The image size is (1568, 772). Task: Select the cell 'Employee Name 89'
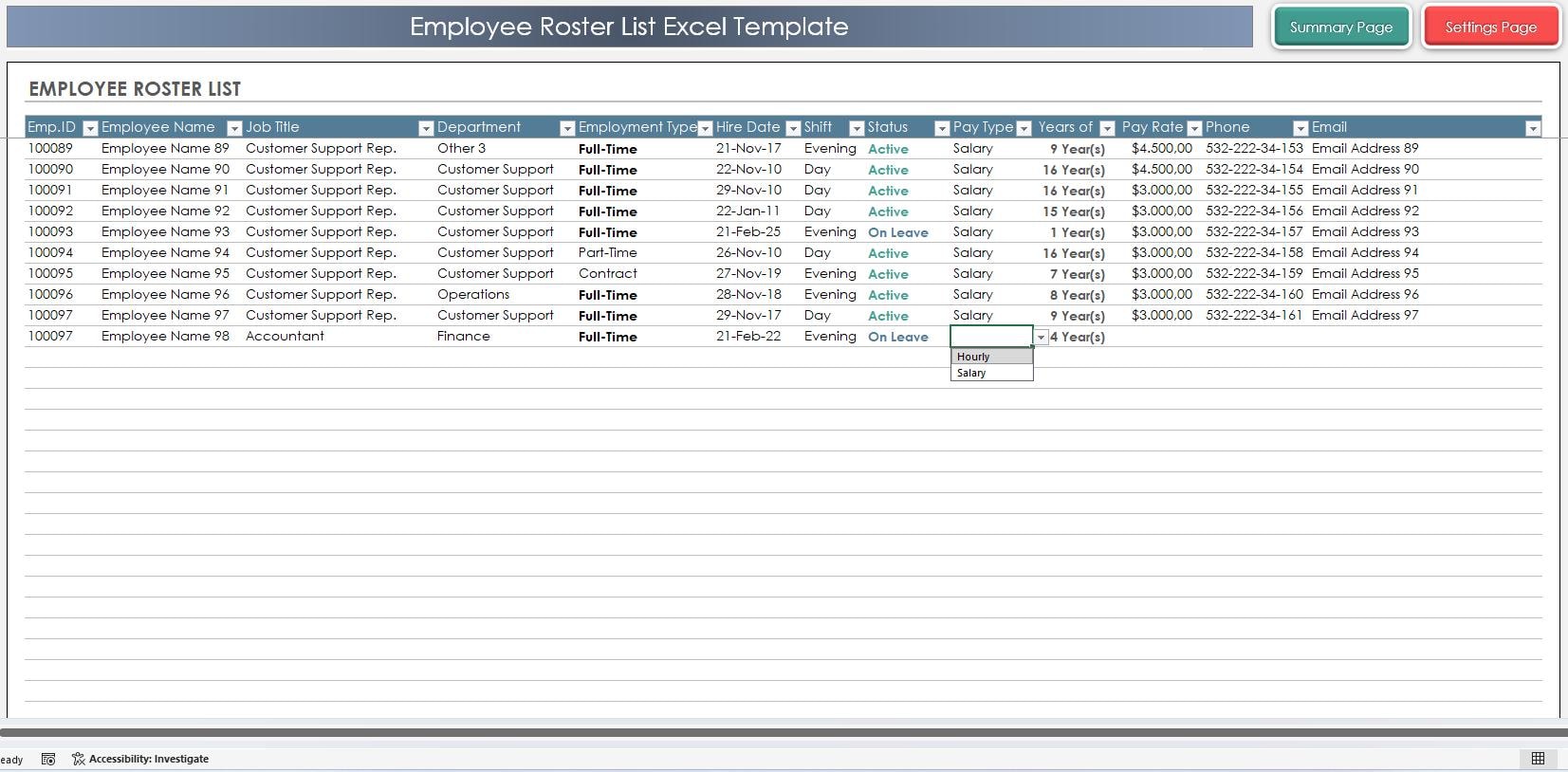click(x=165, y=148)
